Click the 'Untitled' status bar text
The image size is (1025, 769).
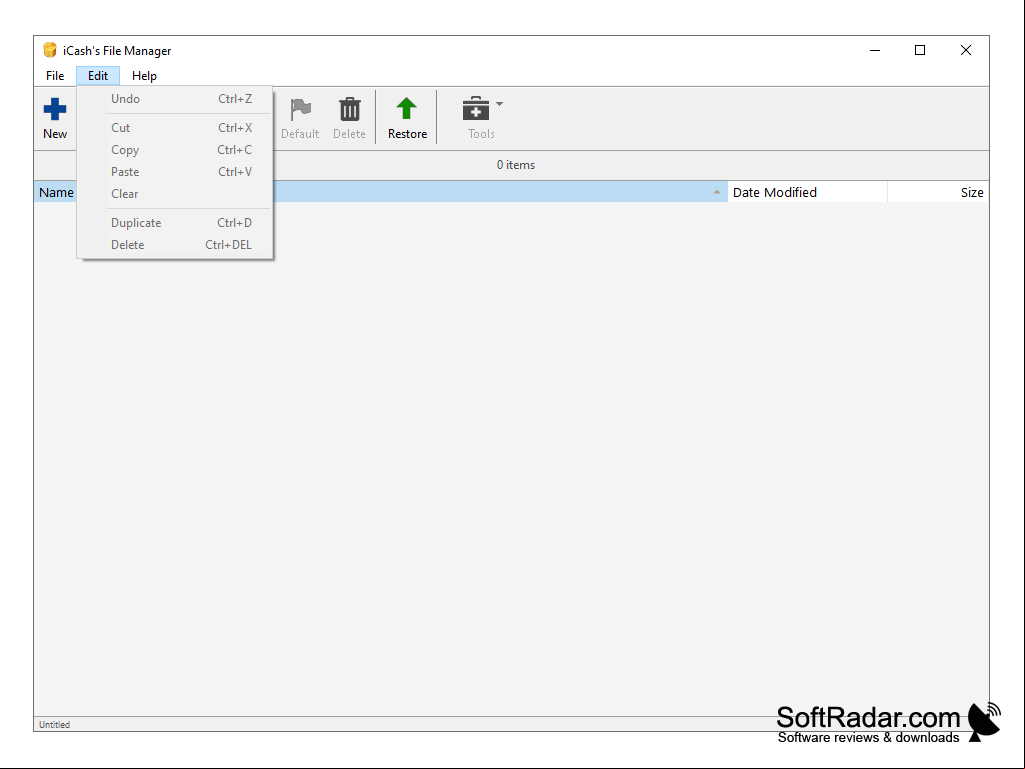click(54, 725)
